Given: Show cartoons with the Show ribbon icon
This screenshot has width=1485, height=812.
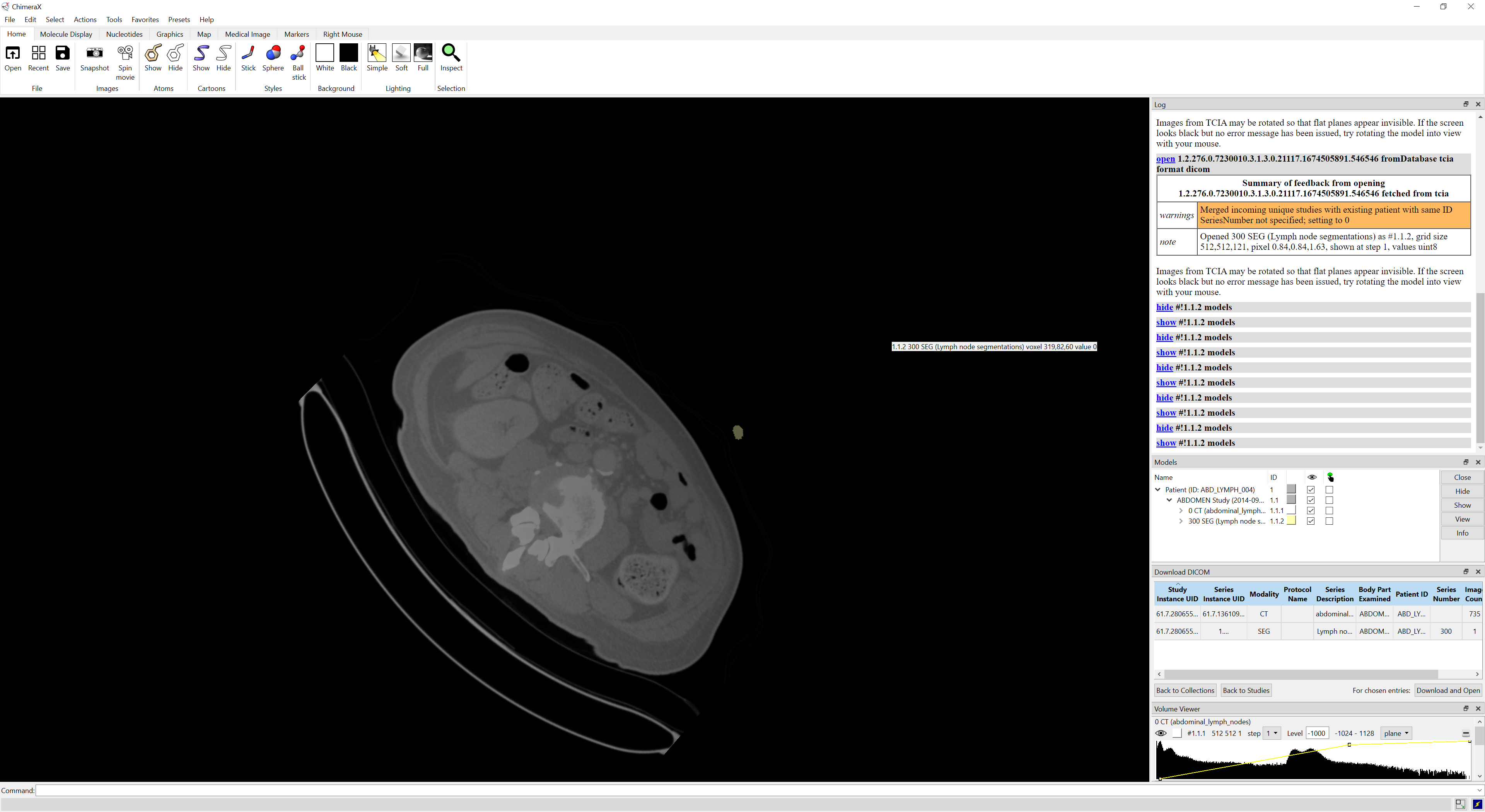Looking at the screenshot, I should [x=201, y=54].
